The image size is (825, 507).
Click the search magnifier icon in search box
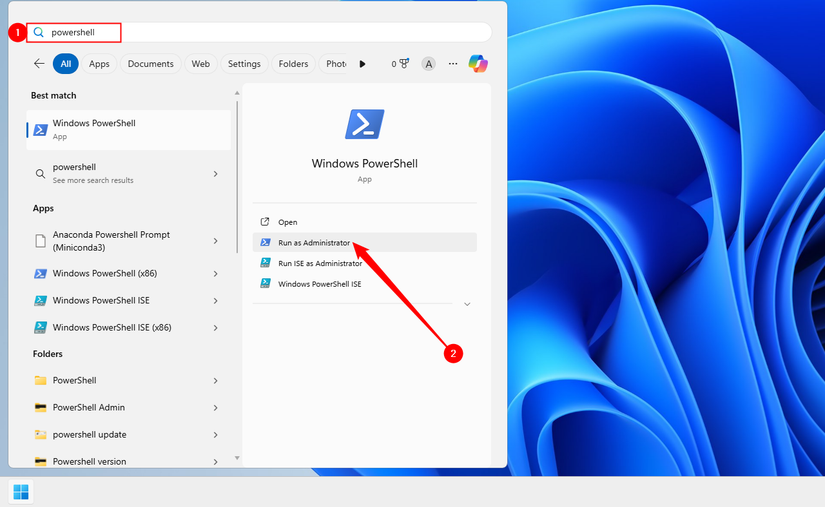[38, 32]
